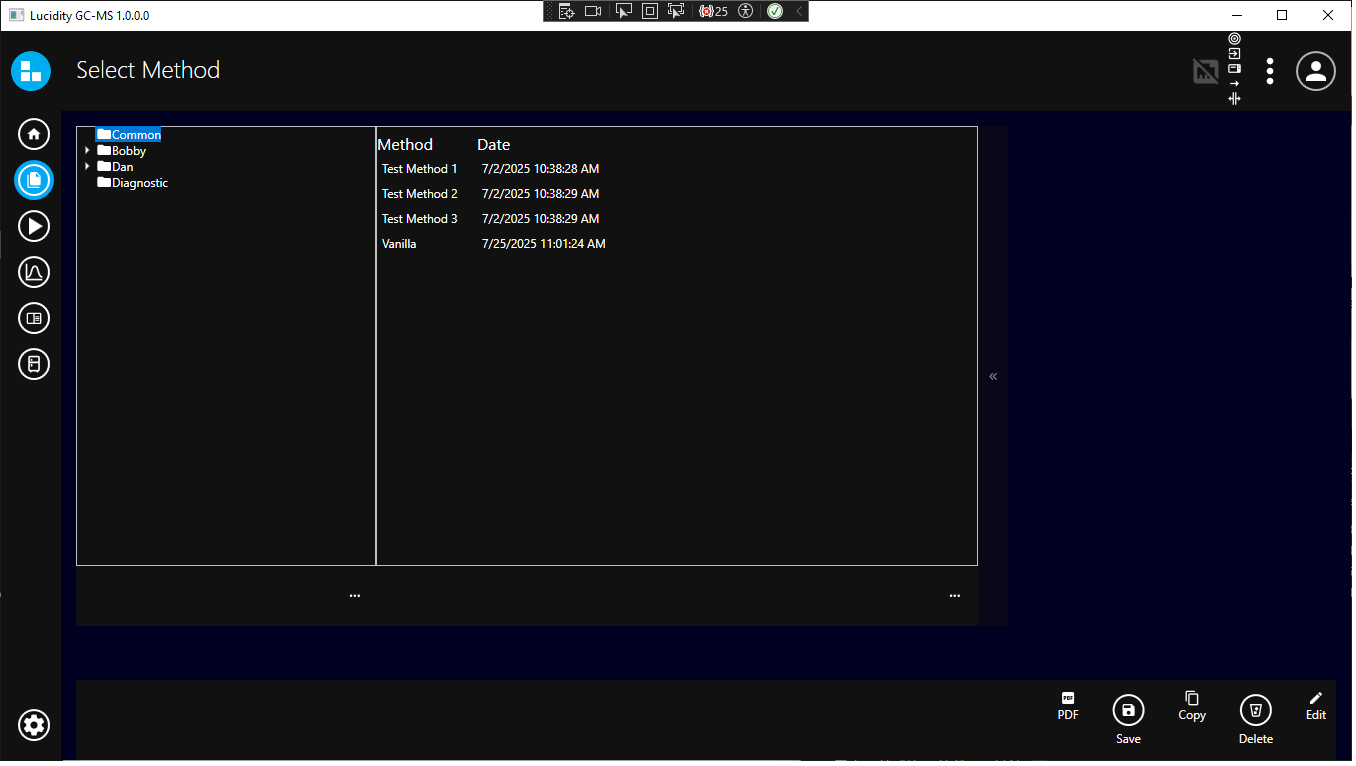
Task: Open the user account profile icon
Action: 1316,71
